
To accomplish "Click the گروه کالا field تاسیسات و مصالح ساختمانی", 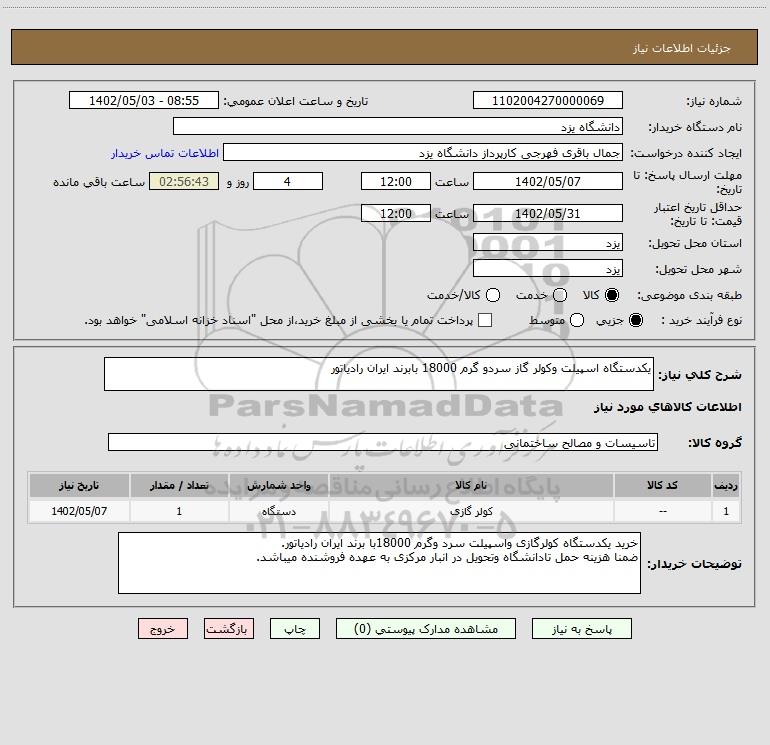I will tap(383, 442).
